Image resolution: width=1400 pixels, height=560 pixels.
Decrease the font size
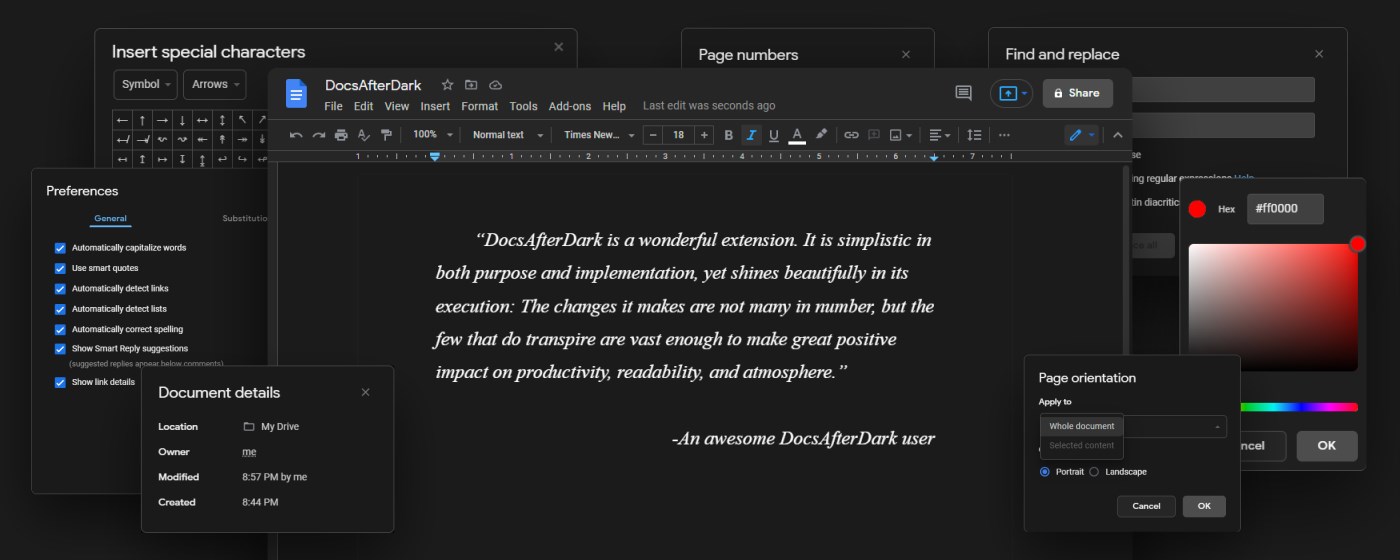[653, 135]
